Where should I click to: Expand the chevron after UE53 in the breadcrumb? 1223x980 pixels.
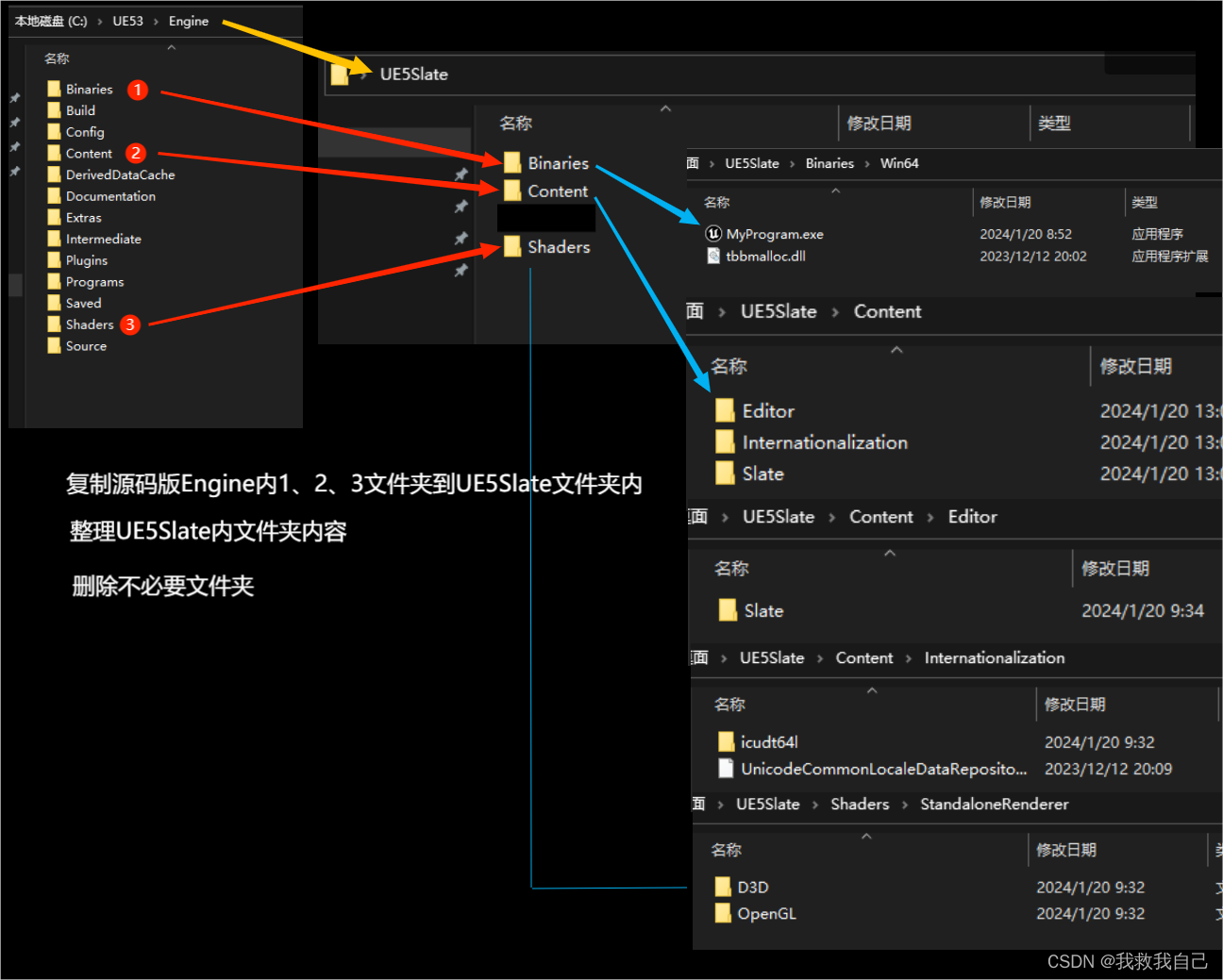coord(156,22)
